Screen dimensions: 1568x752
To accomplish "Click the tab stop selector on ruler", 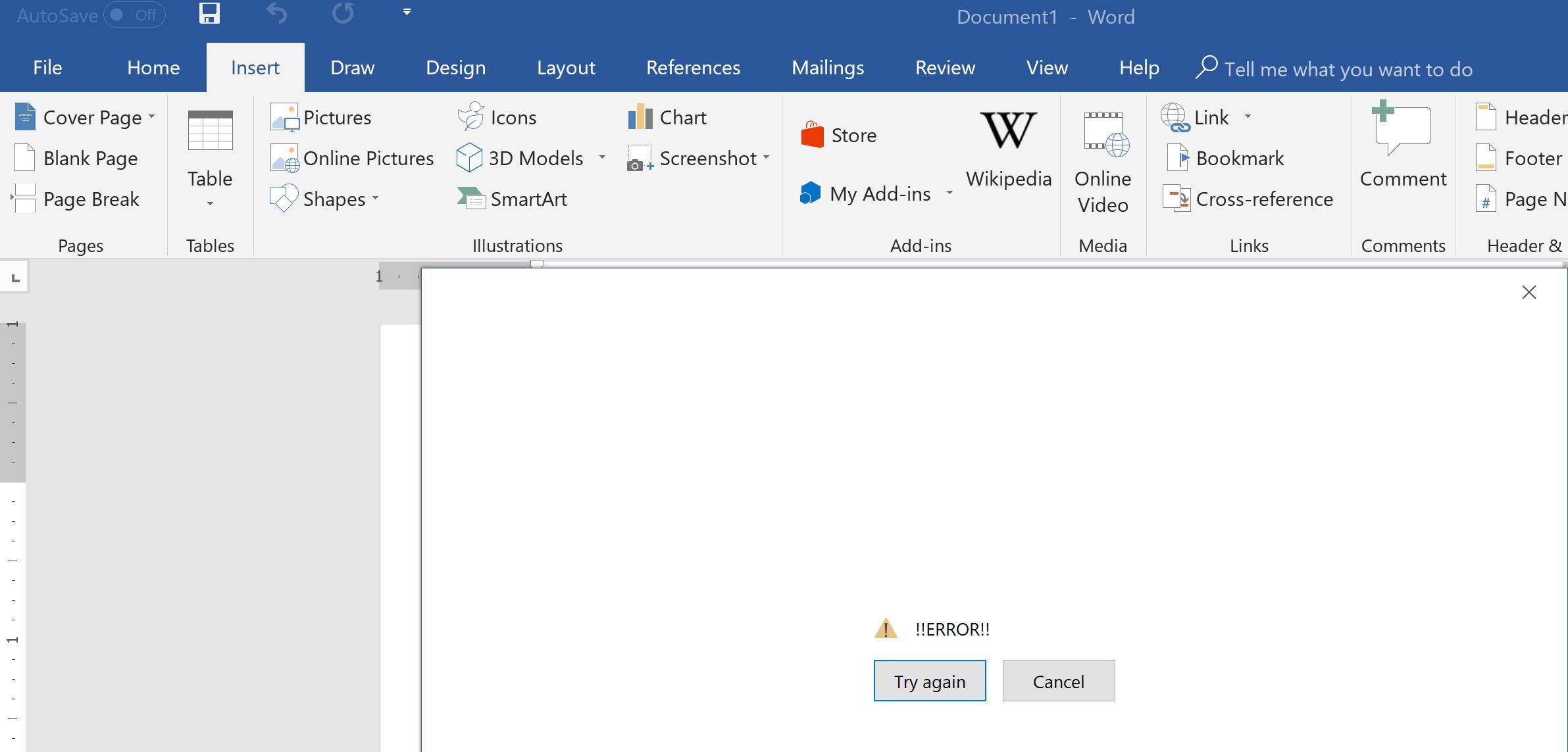I will [15, 278].
